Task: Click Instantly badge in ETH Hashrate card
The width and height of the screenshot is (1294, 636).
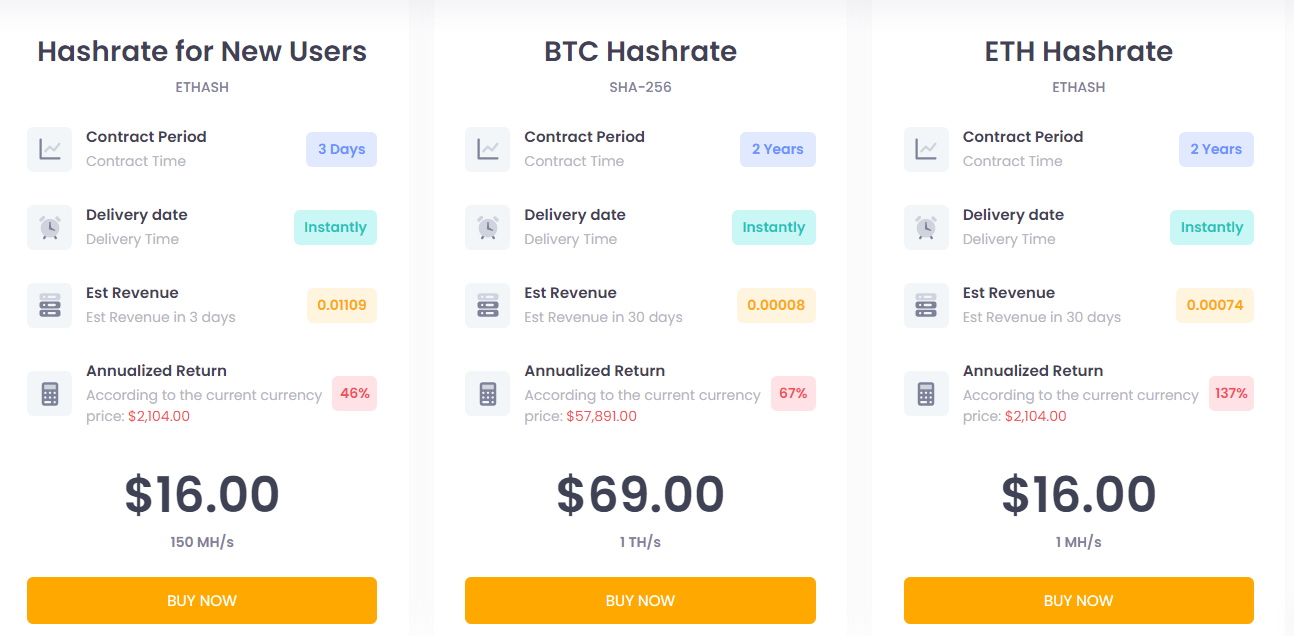Action: (1211, 227)
